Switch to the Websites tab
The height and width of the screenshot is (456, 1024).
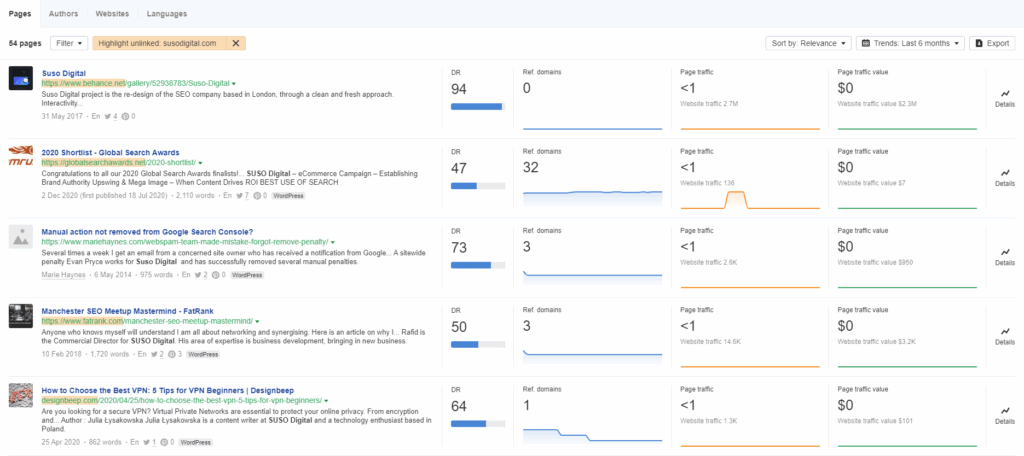tap(112, 13)
